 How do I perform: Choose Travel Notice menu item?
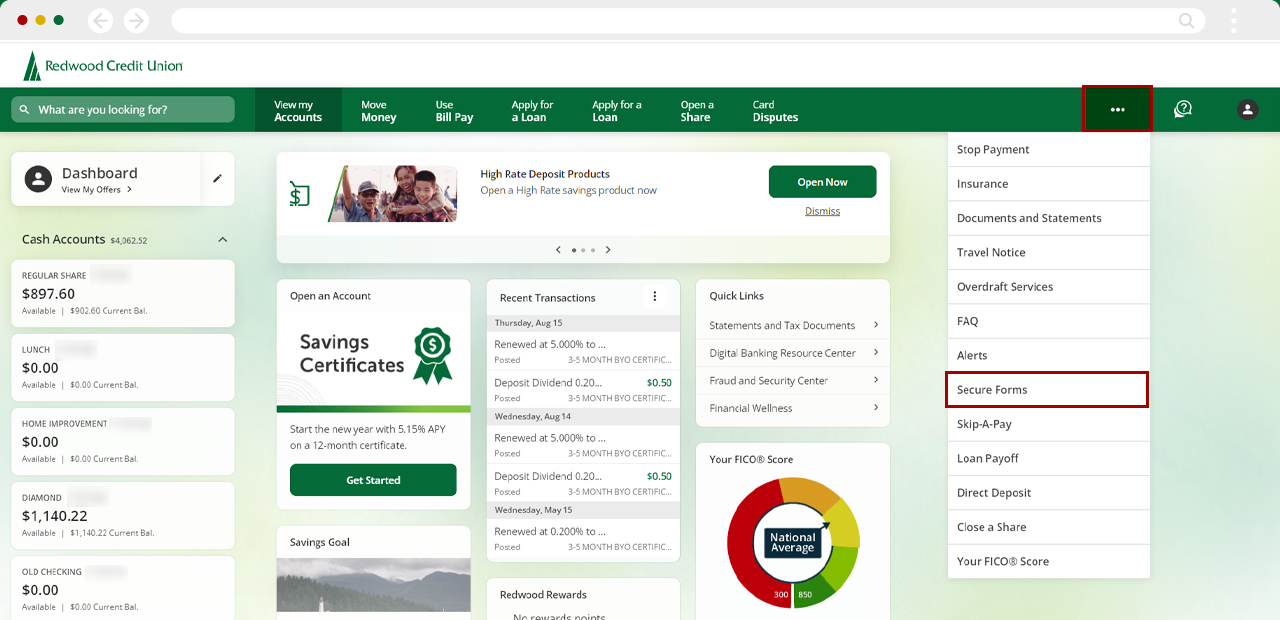[x=1049, y=253]
